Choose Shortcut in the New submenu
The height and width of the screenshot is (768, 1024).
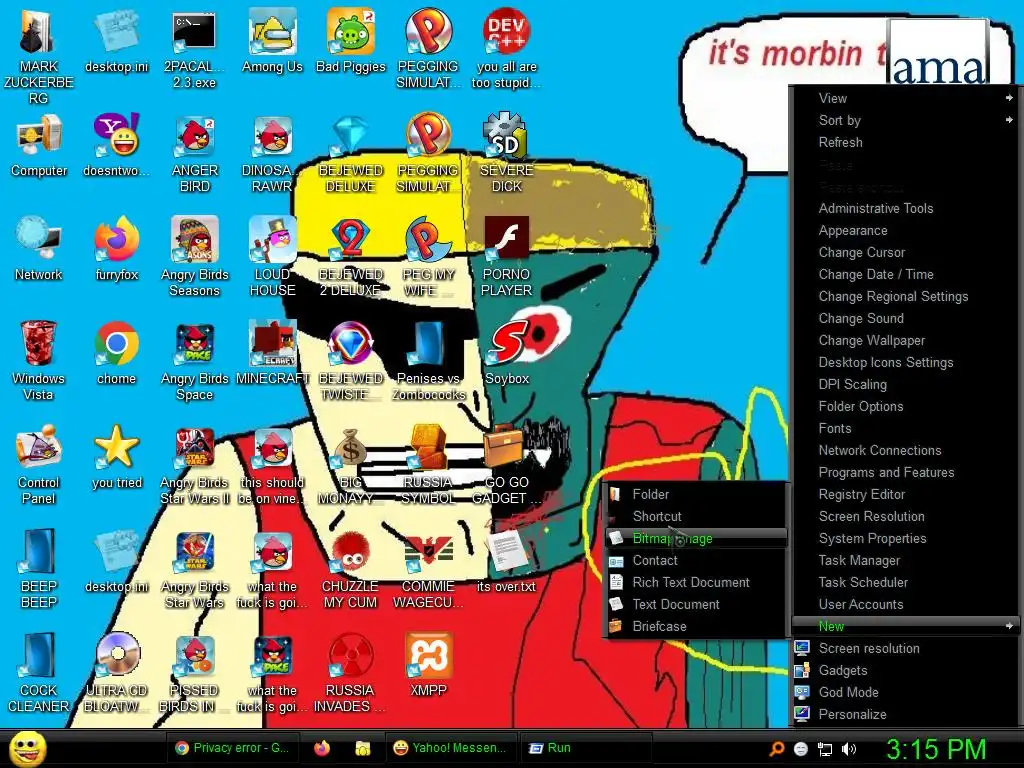coord(696,516)
